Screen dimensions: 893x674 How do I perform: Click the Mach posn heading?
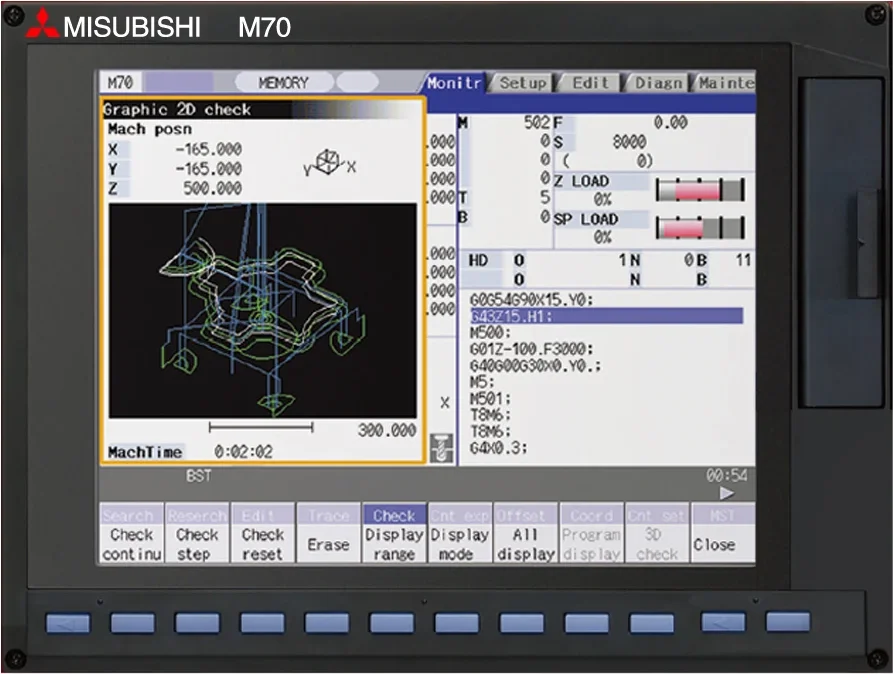pos(150,129)
